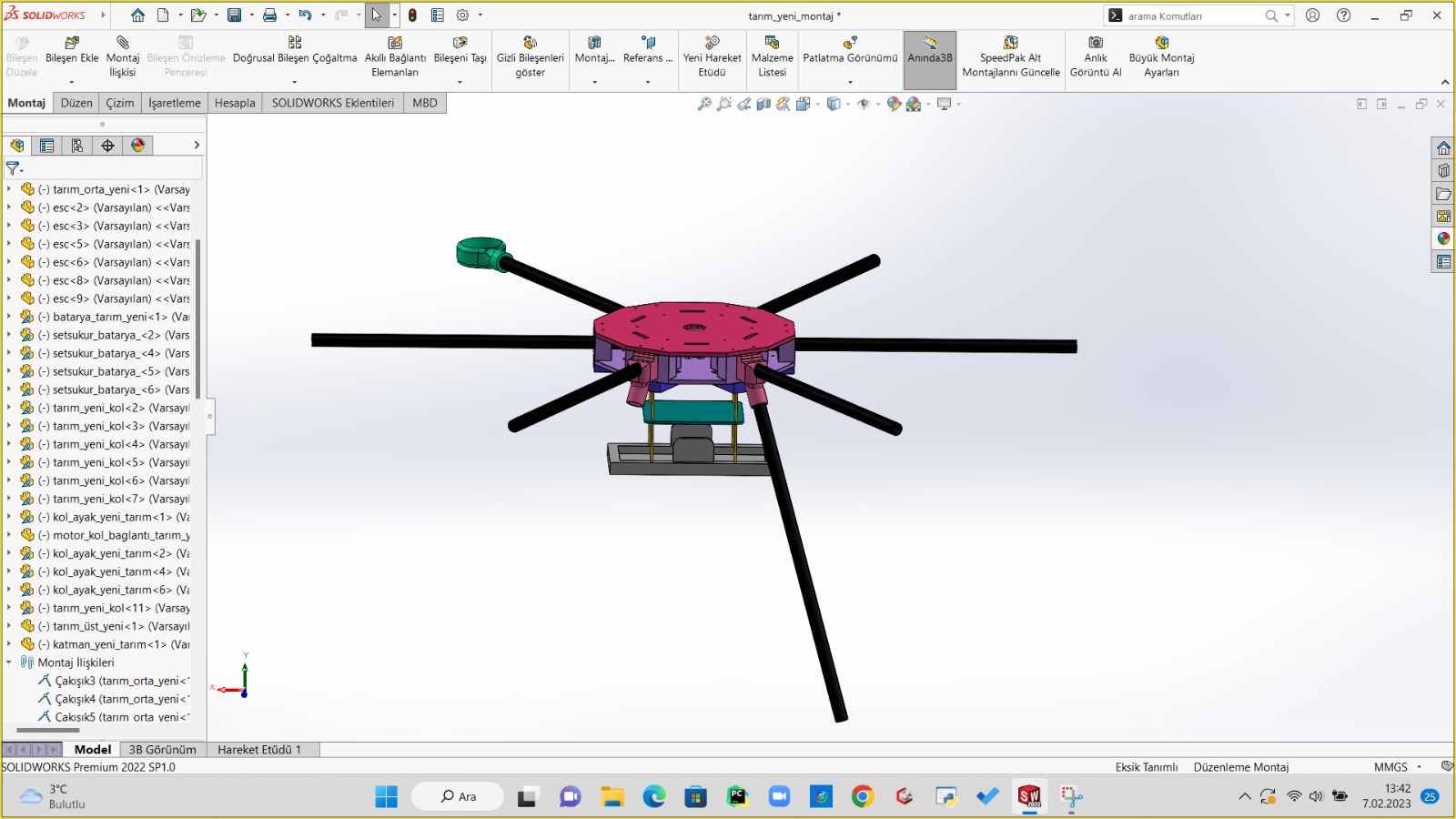This screenshot has height=819, width=1456.
Task: Print the document with the Print icon
Action: coord(269,15)
